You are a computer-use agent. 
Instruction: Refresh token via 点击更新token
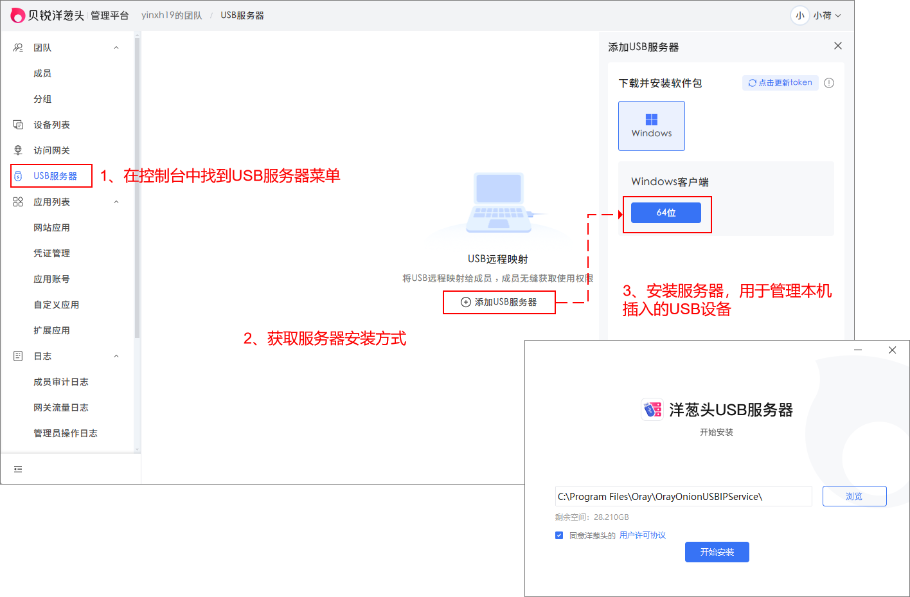[783, 83]
